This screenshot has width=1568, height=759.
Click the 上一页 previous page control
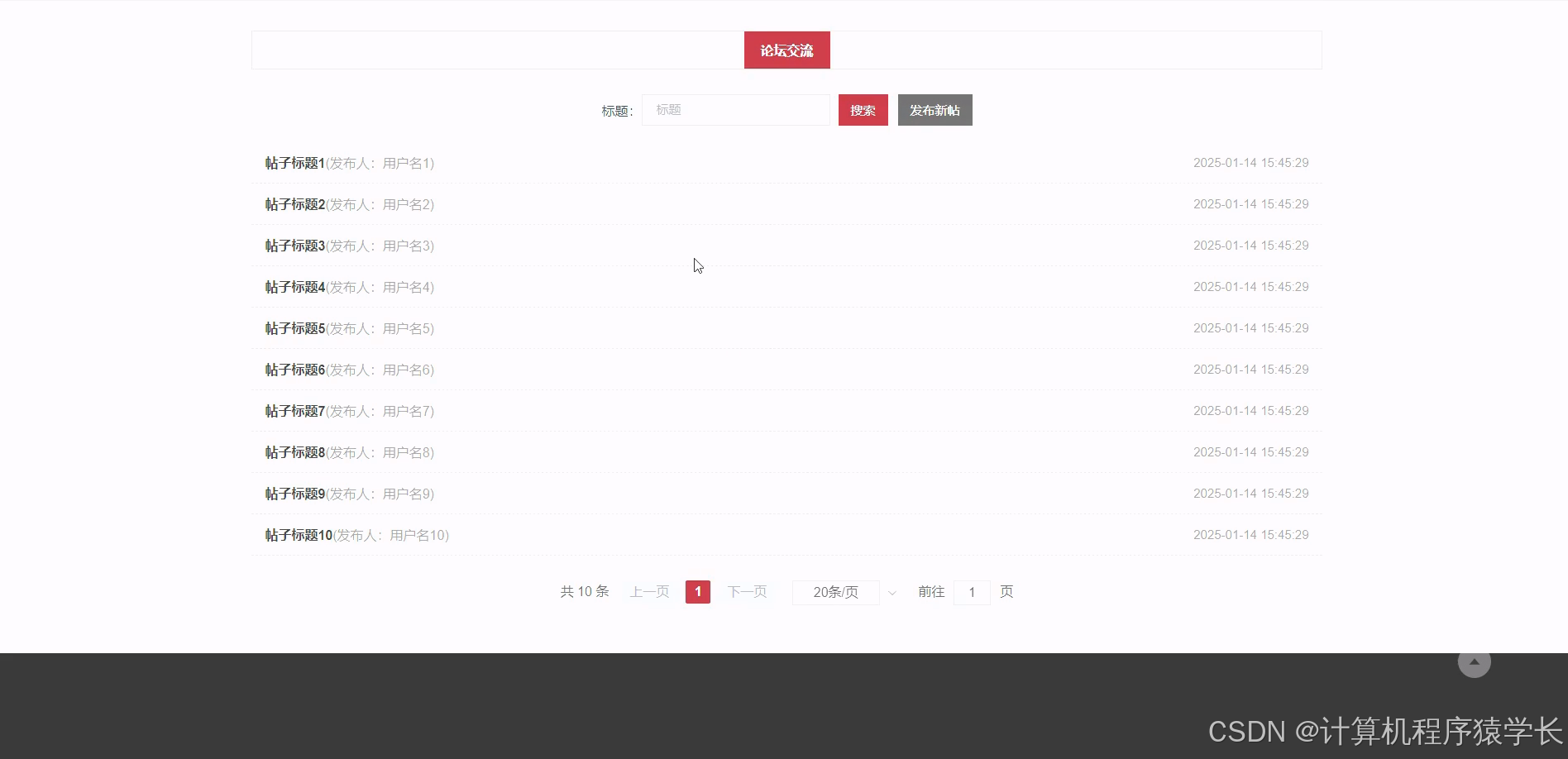pos(648,592)
